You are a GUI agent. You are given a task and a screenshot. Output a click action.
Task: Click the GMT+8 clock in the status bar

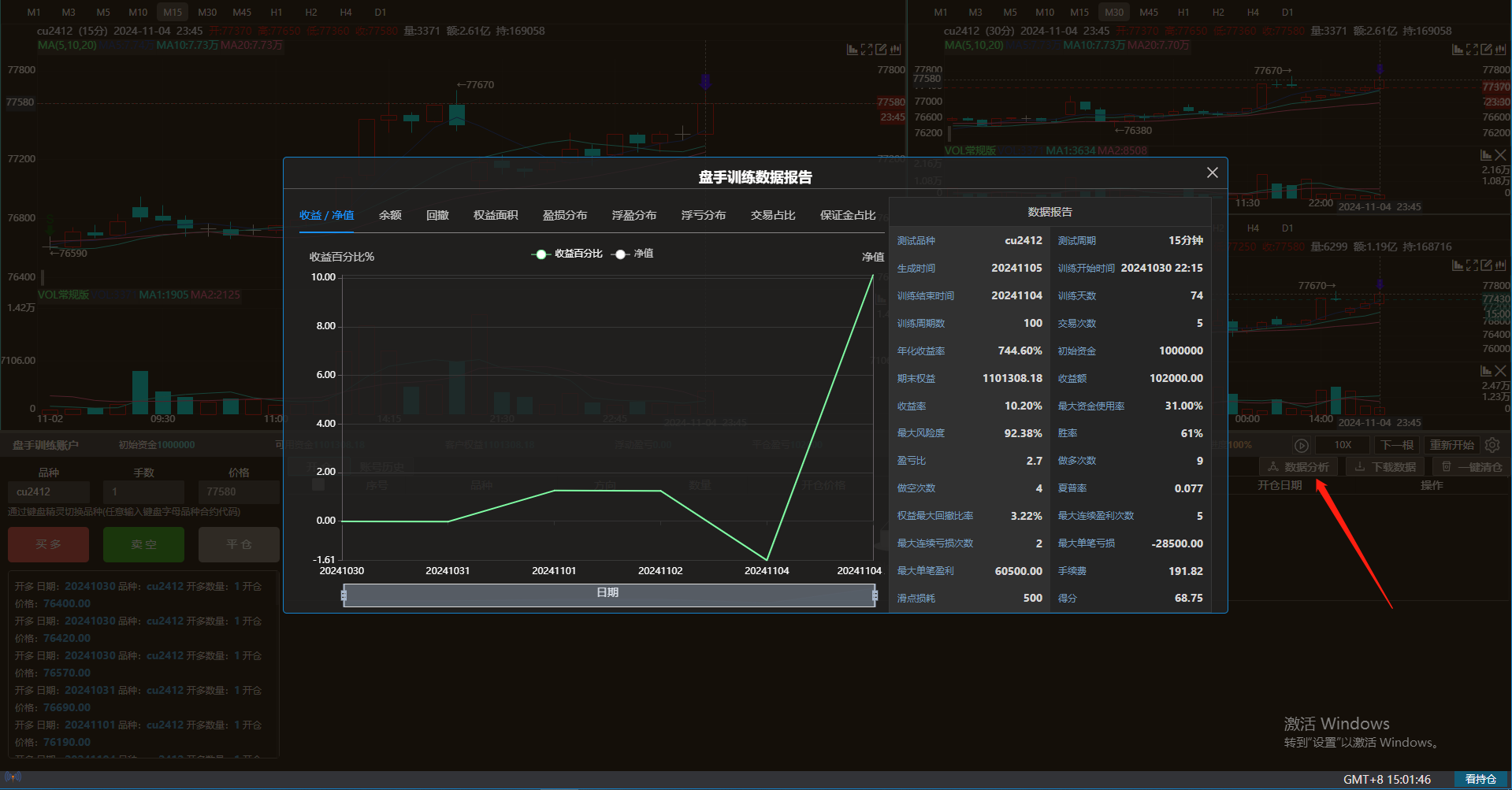click(x=1387, y=779)
